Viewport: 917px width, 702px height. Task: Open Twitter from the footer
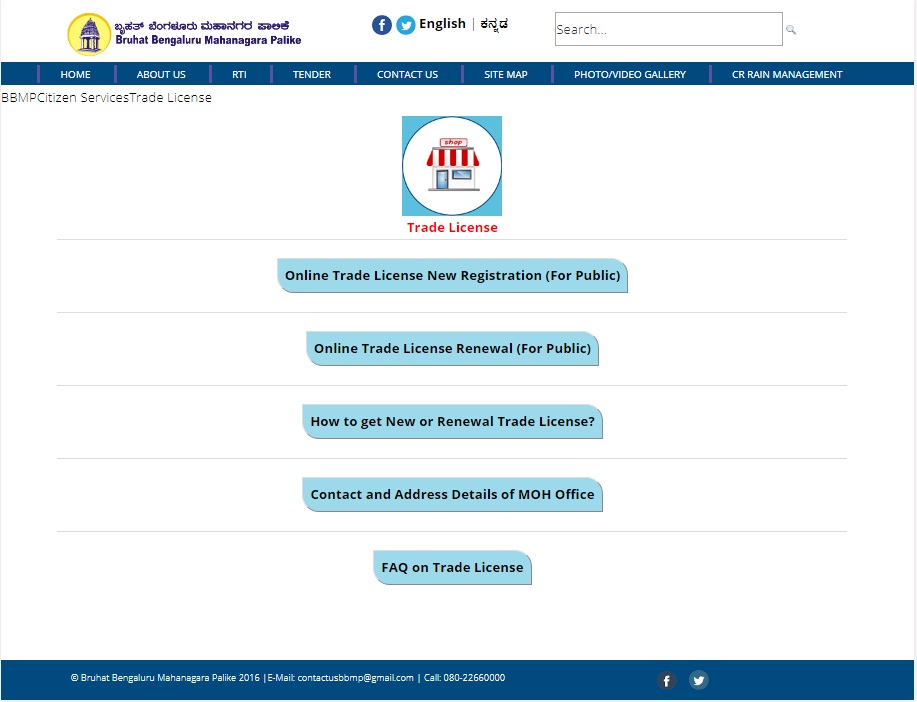coord(699,680)
